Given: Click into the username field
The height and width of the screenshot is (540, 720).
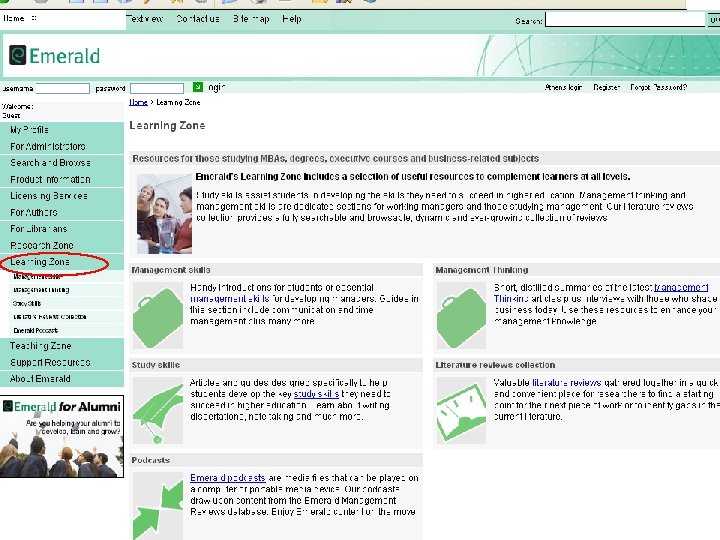Looking at the screenshot, I should pos(62,88).
